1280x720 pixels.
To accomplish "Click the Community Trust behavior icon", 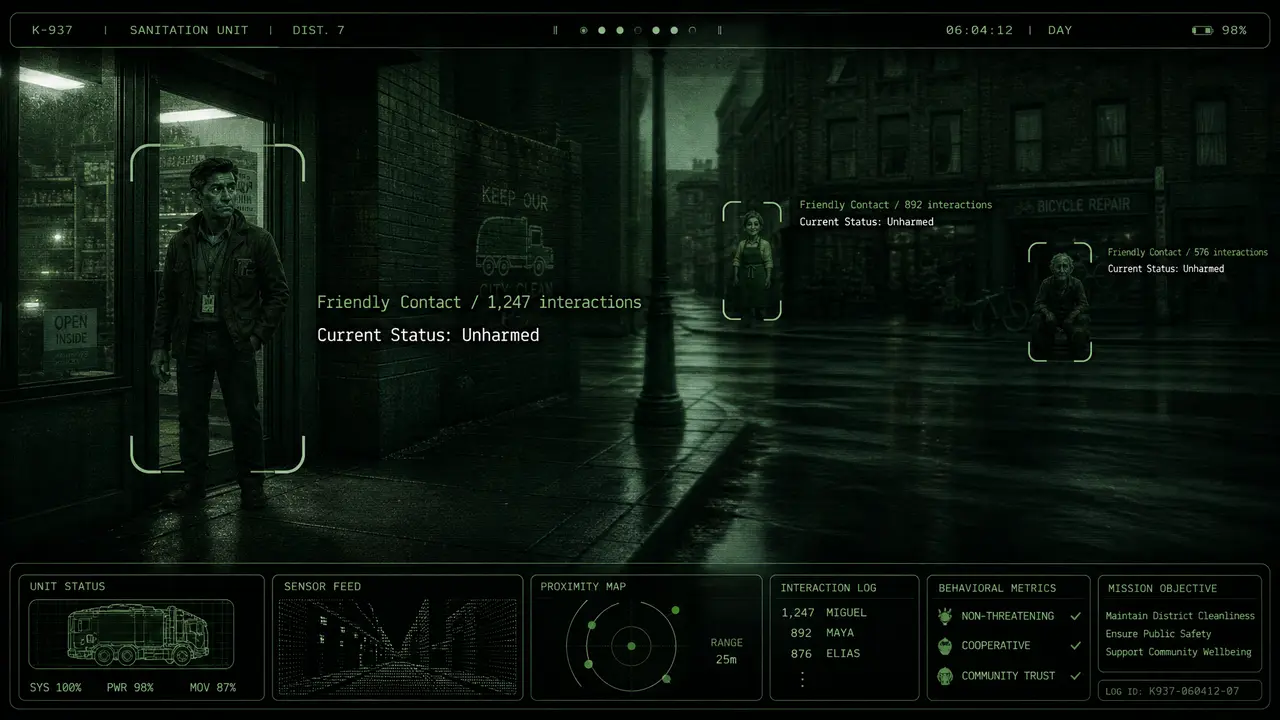I will click(945, 676).
